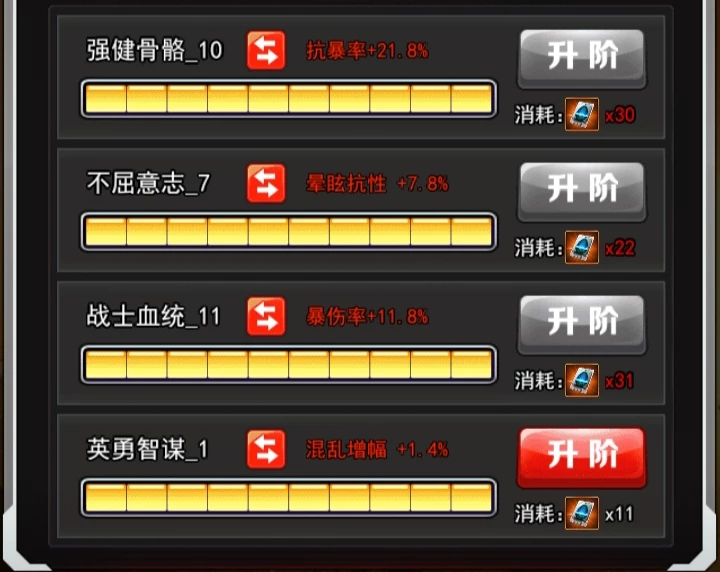Click the progress bar under 强健骨骼_10
The image size is (720, 572).
(289, 99)
